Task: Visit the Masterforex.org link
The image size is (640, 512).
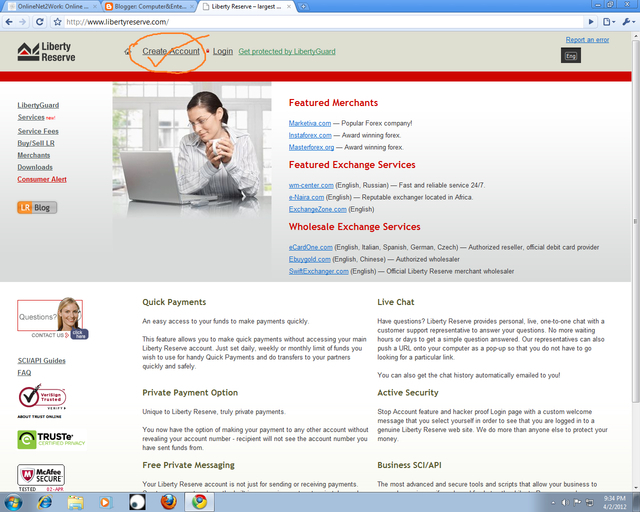Action: tap(311, 147)
